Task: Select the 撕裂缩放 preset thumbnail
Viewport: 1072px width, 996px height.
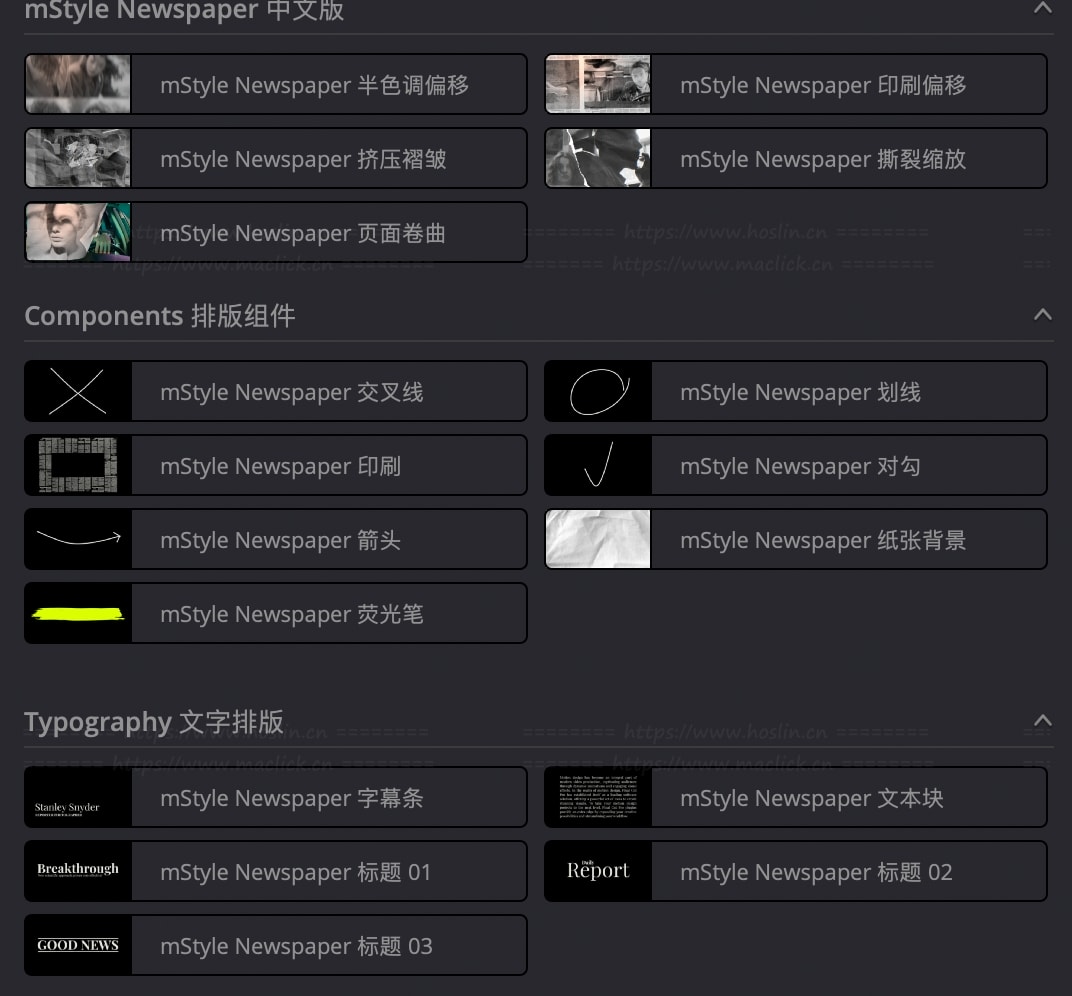Action: [598, 158]
